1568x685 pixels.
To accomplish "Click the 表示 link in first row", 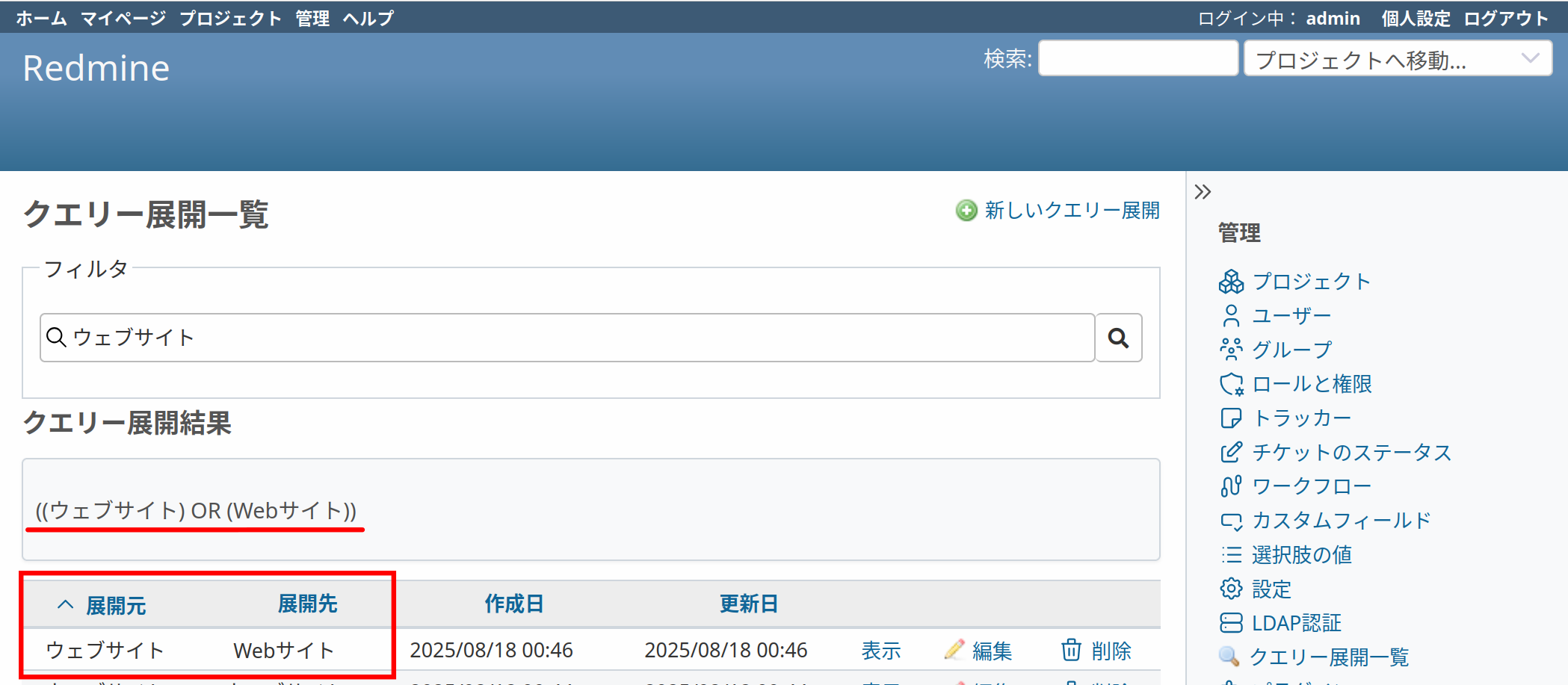I will click(881, 651).
